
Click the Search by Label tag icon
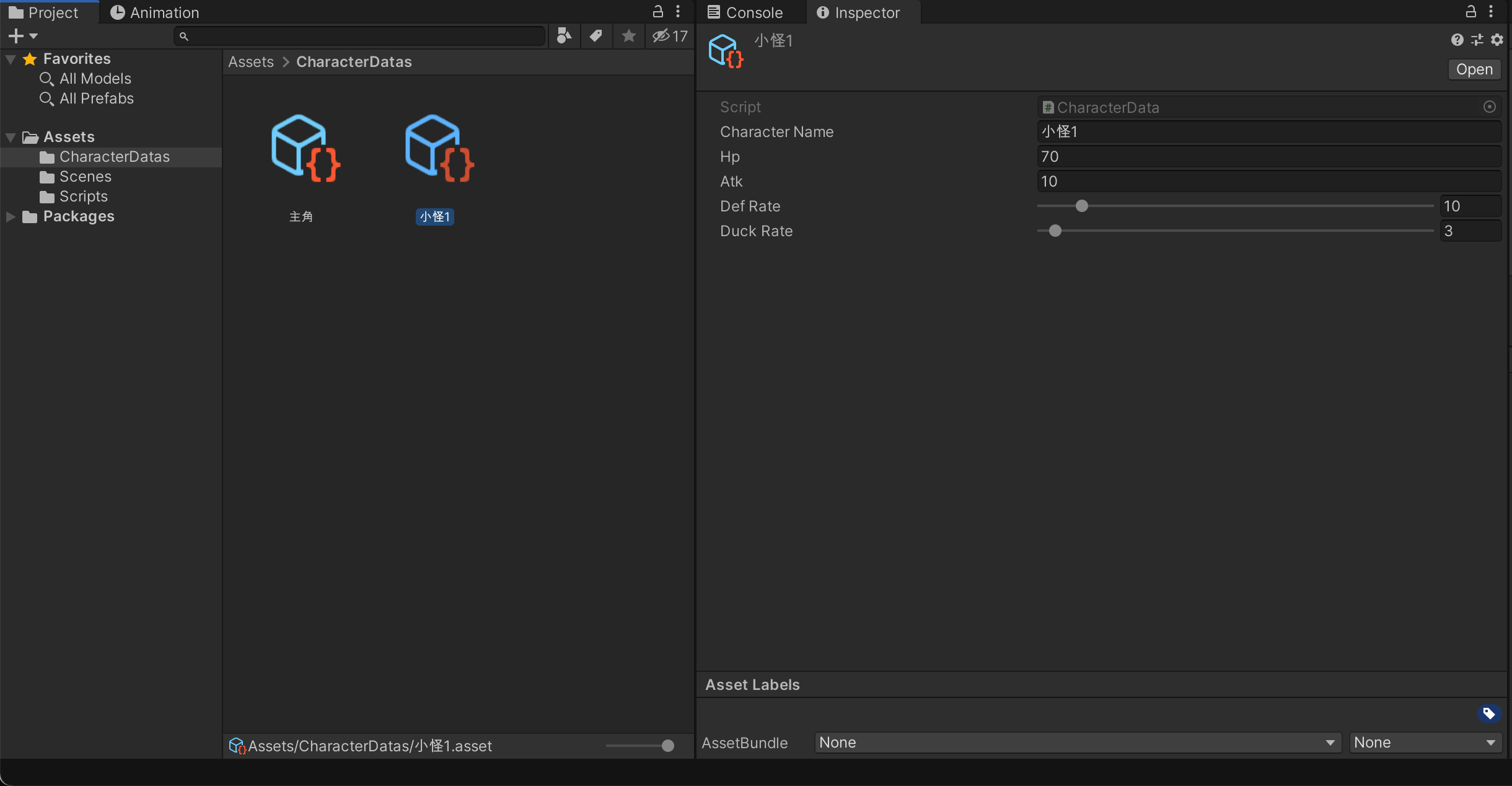coord(596,36)
